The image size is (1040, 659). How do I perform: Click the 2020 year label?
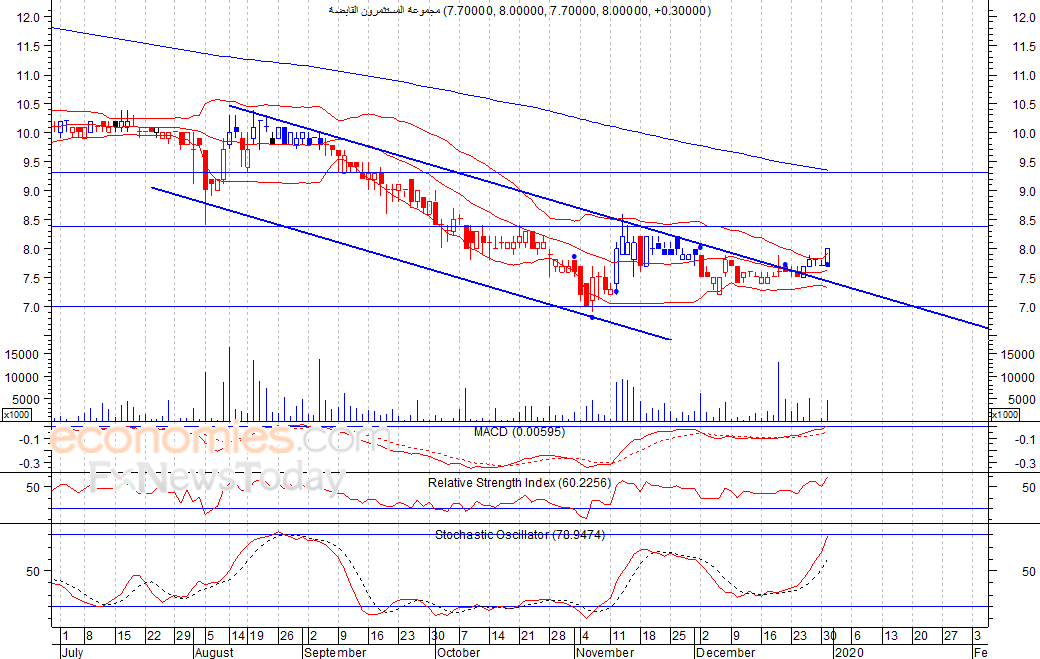tap(849, 652)
